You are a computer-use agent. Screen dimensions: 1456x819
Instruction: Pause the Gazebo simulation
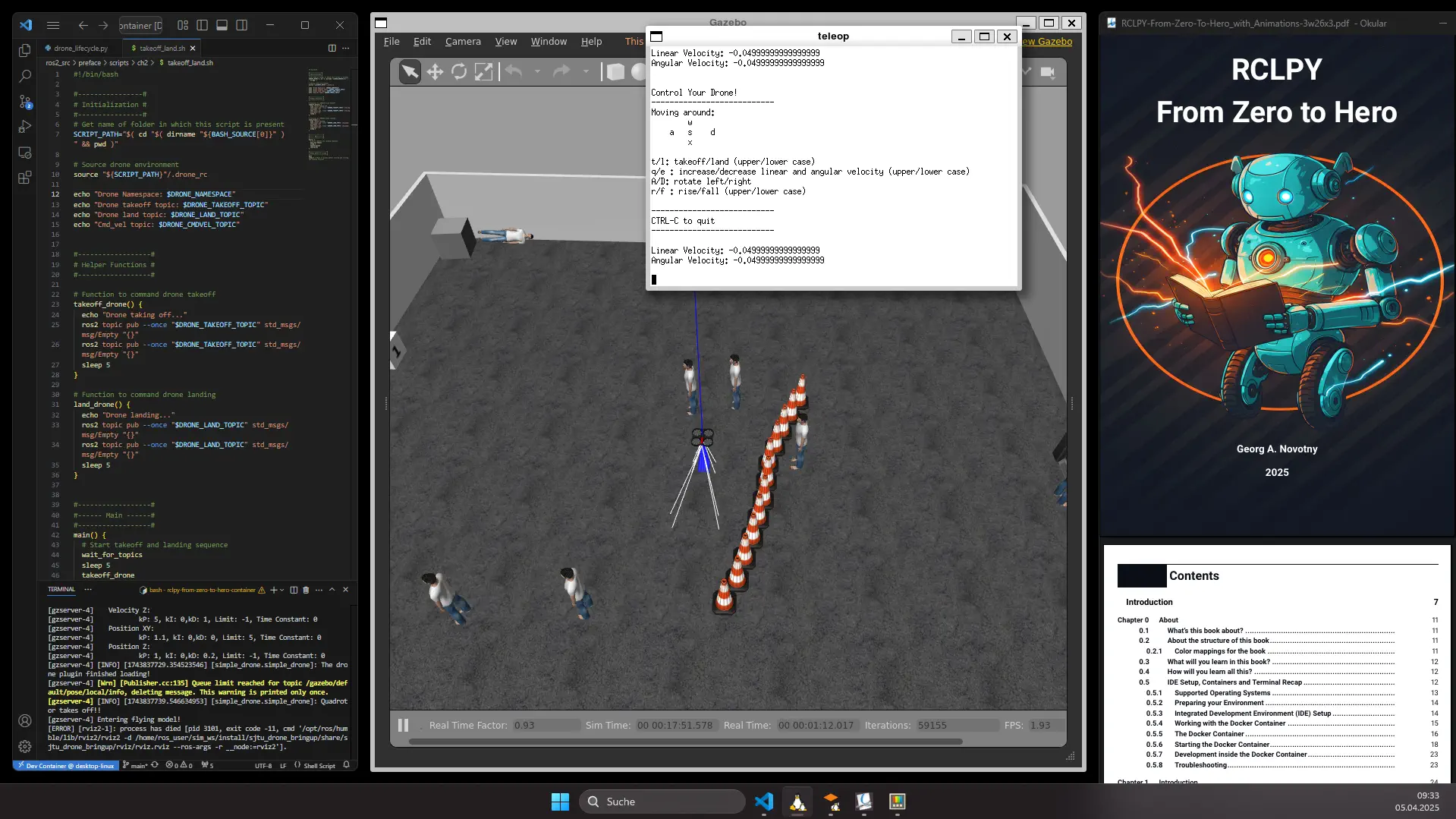(404, 726)
